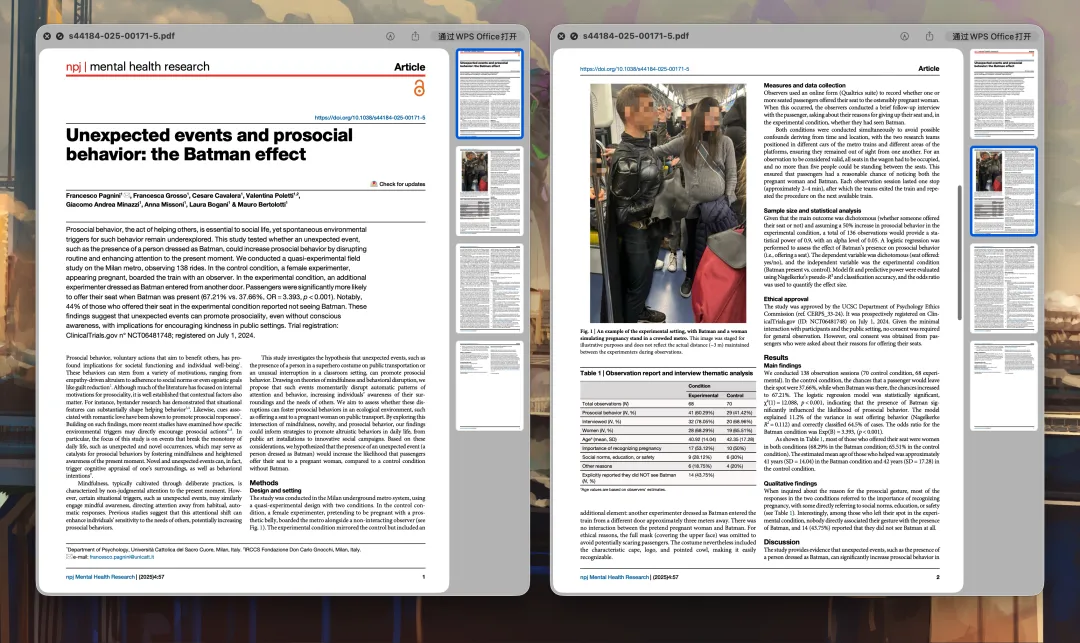
Task: Open share menu in left preview window
Action: click(415, 36)
